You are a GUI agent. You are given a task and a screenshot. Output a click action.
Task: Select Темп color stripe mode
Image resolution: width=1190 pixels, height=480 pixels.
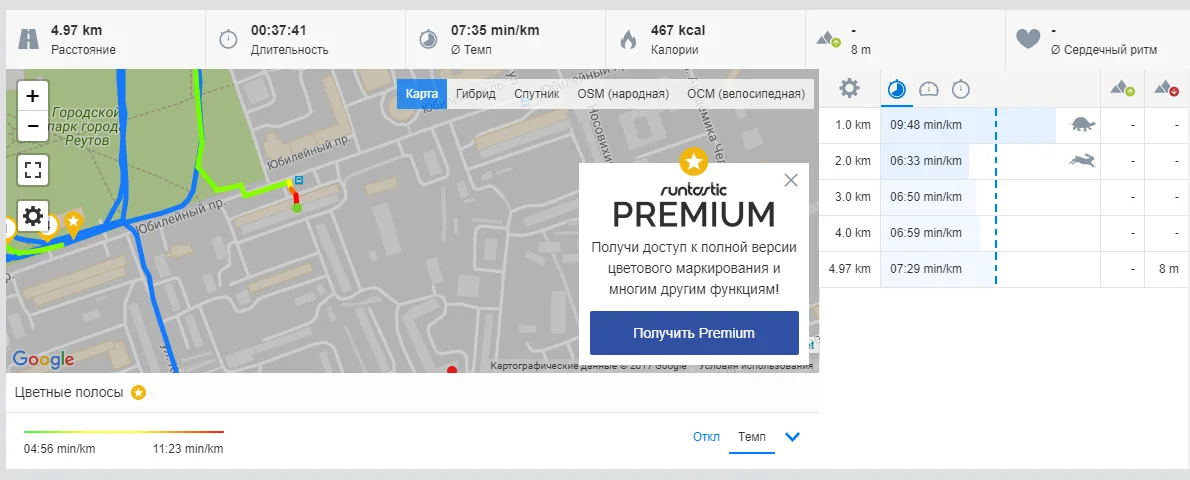tap(752, 437)
